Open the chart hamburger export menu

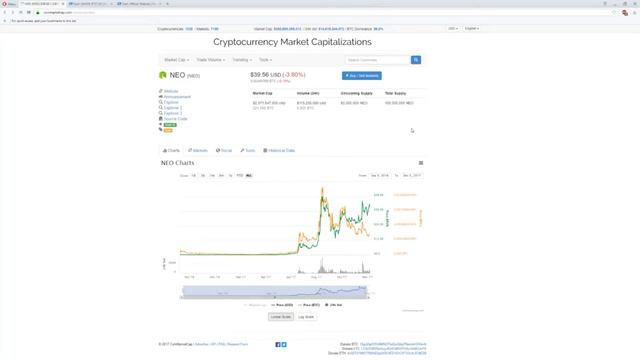421,163
